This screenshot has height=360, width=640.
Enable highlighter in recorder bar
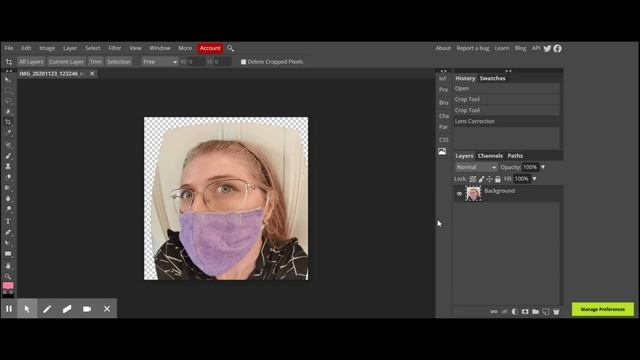(67, 309)
